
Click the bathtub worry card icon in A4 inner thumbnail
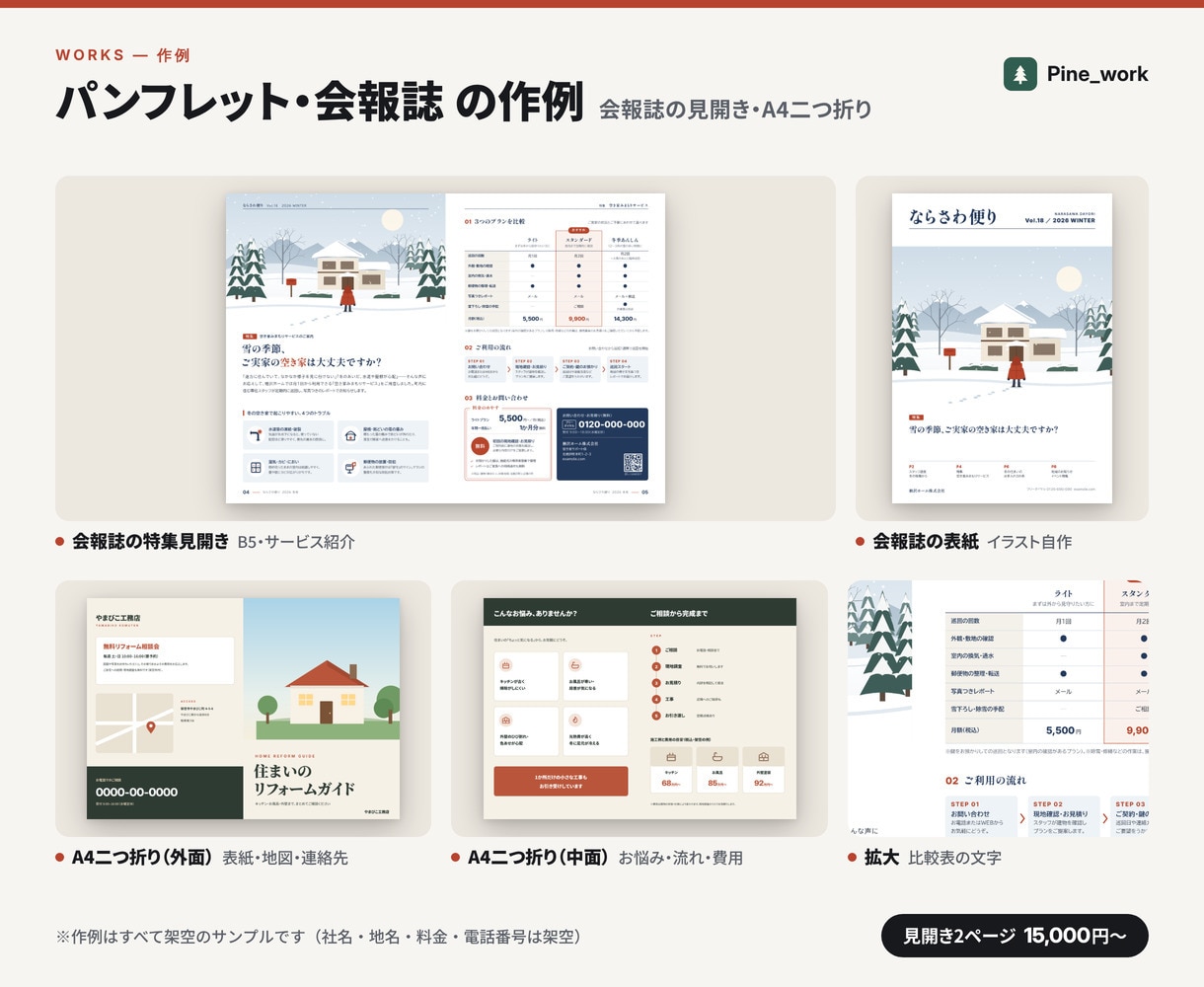576,665
